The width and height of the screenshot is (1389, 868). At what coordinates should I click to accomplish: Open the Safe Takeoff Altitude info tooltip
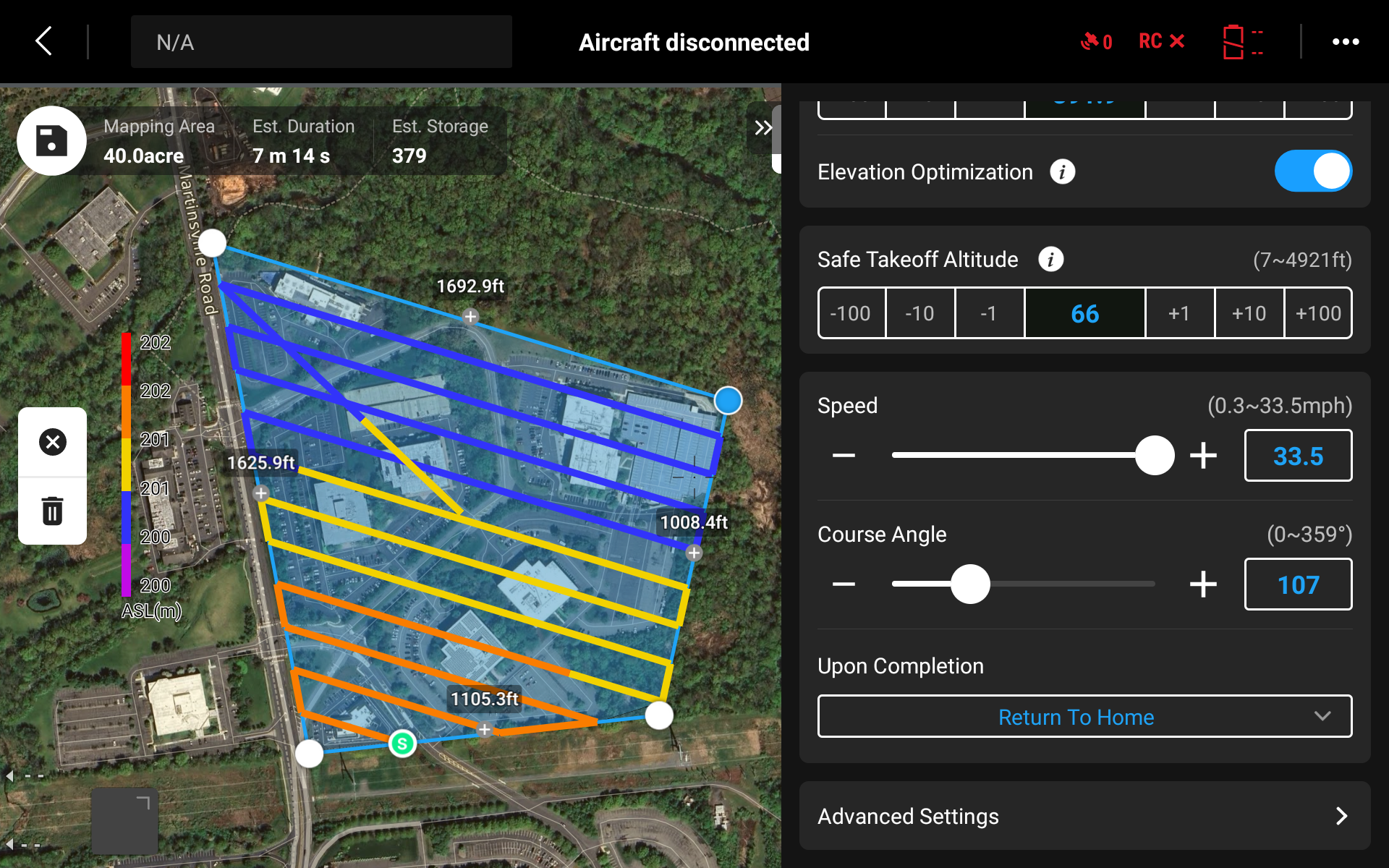[x=1051, y=259]
